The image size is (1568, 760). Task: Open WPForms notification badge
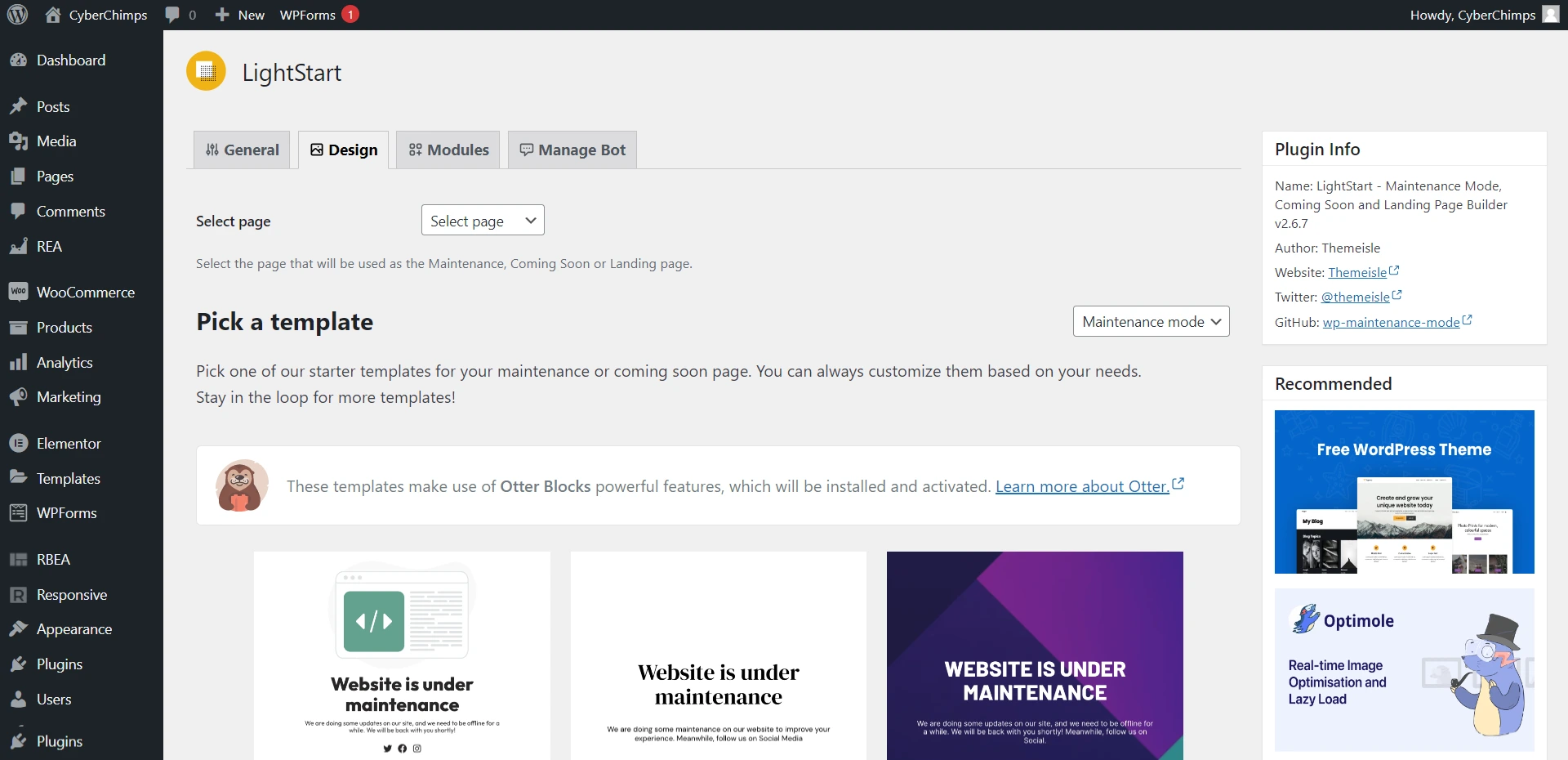(350, 15)
